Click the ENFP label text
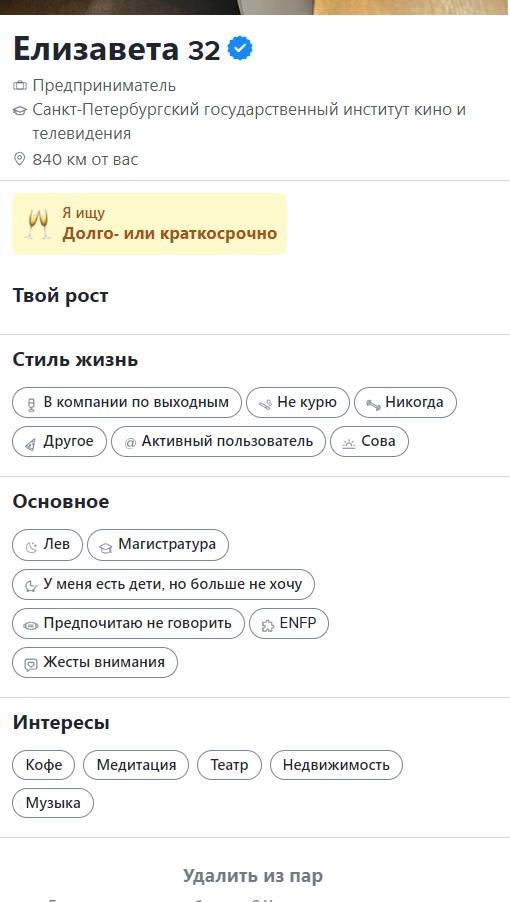The width and height of the screenshot is (510, 902). click(298, 623)
